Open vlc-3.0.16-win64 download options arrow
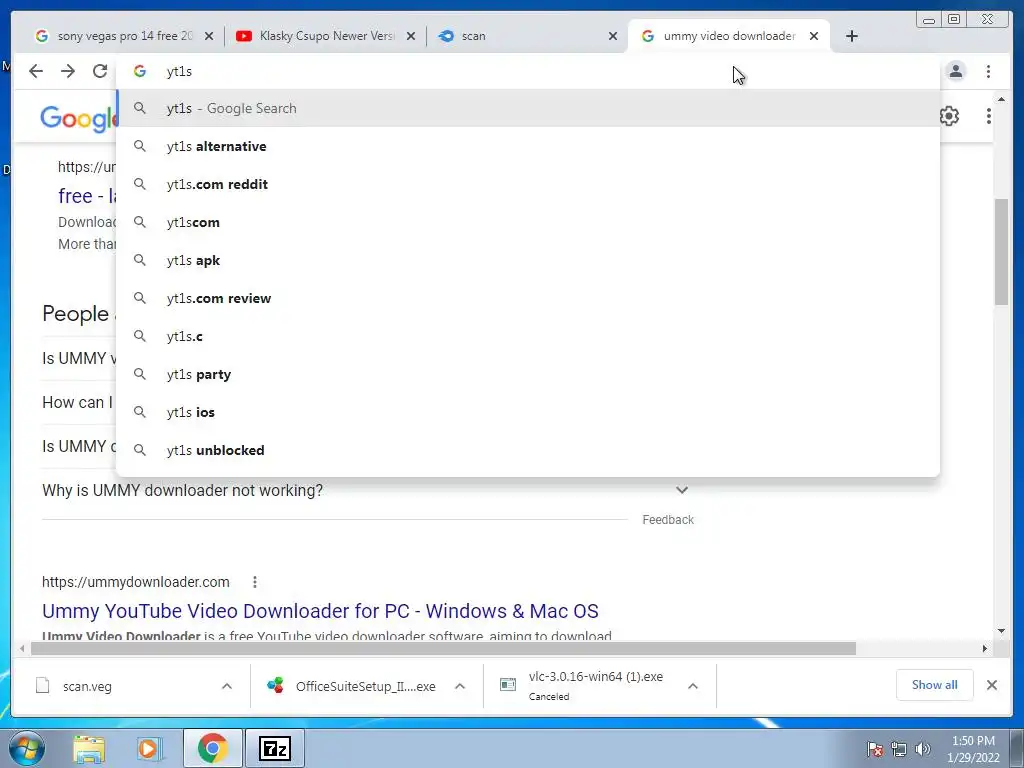 (693, 686)
